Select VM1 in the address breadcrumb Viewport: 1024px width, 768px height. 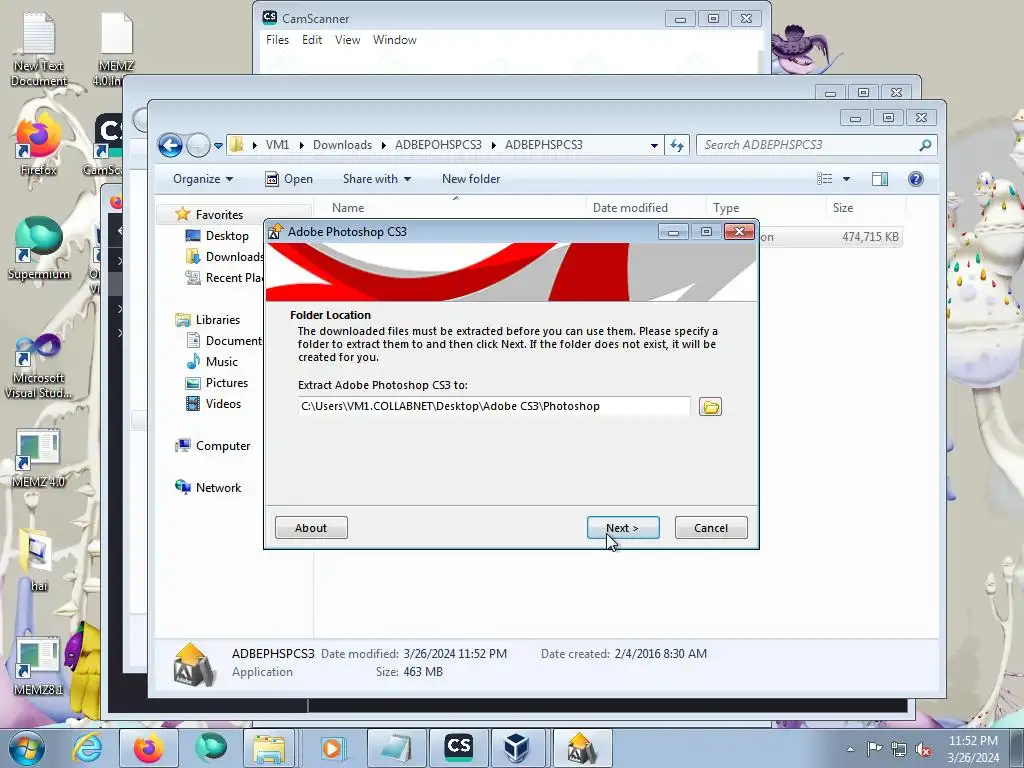[x=277, y=145]
